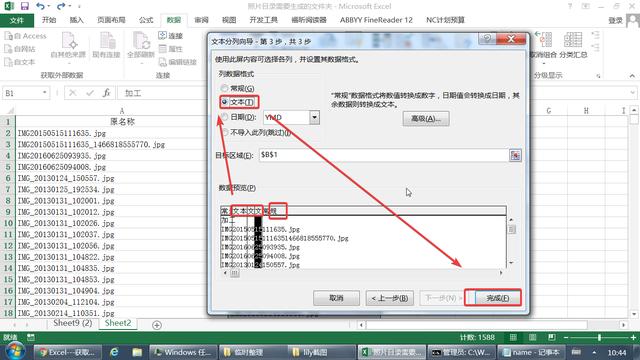This screenshot has width=640, height=360.
Task: Click into the Destination field showing $B$1
Action: point(383,155)
